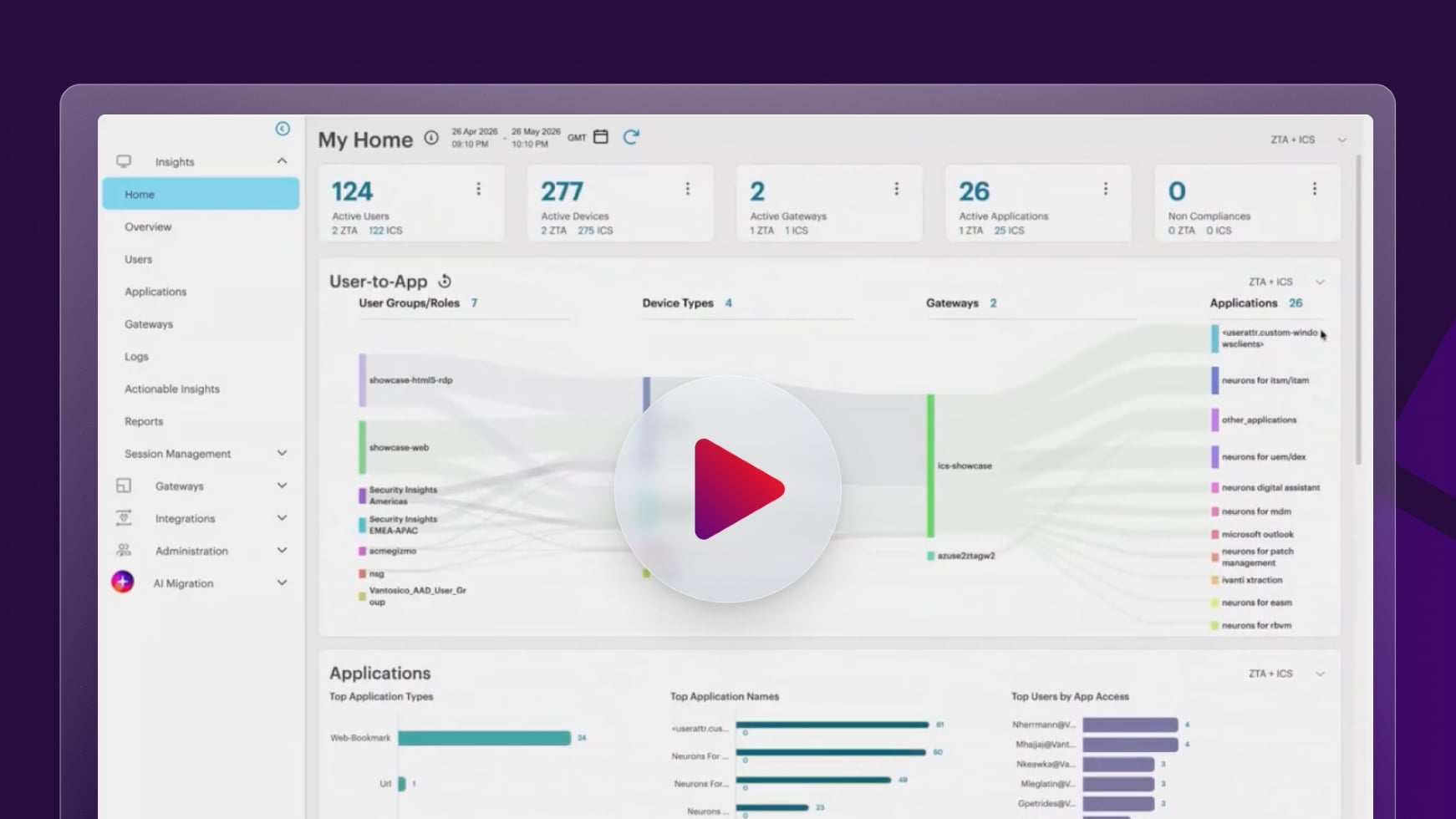Click the dashboard vertical scrollbar
This screenshot has width=1456, height=819.
1358,309
